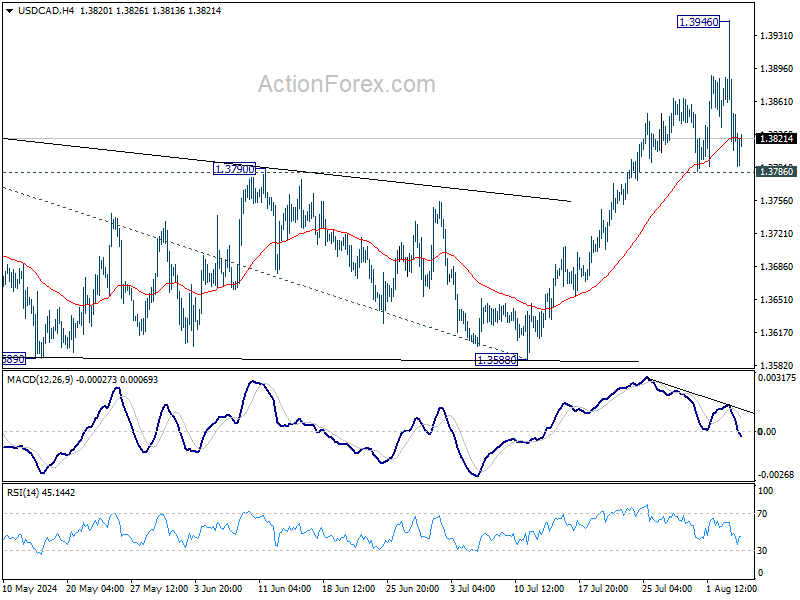Select the USDCAD,H4 symbol title text
Screen dimensions: 800x600
46,11
